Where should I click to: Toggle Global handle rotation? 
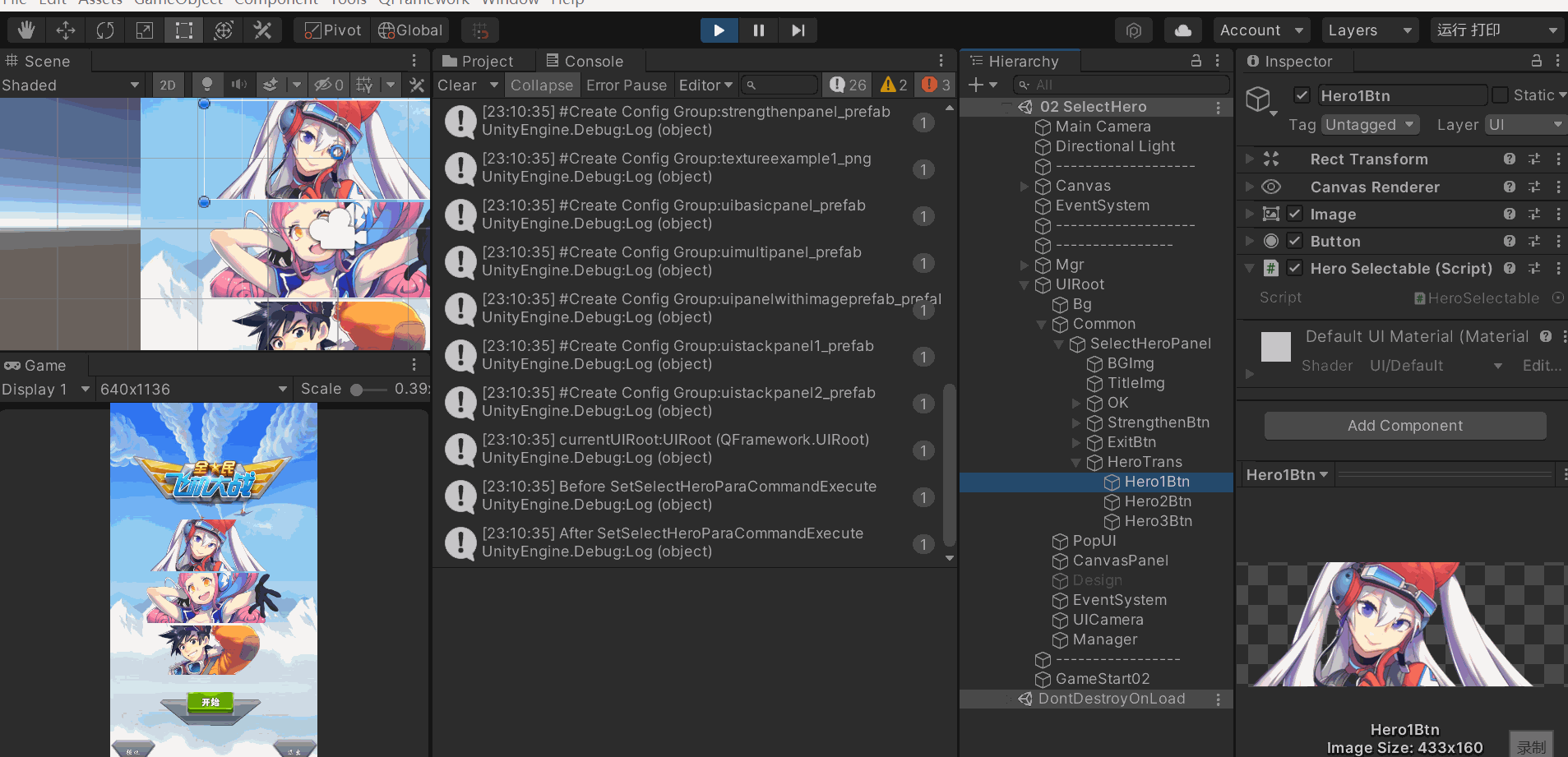(x=410, y=30)
